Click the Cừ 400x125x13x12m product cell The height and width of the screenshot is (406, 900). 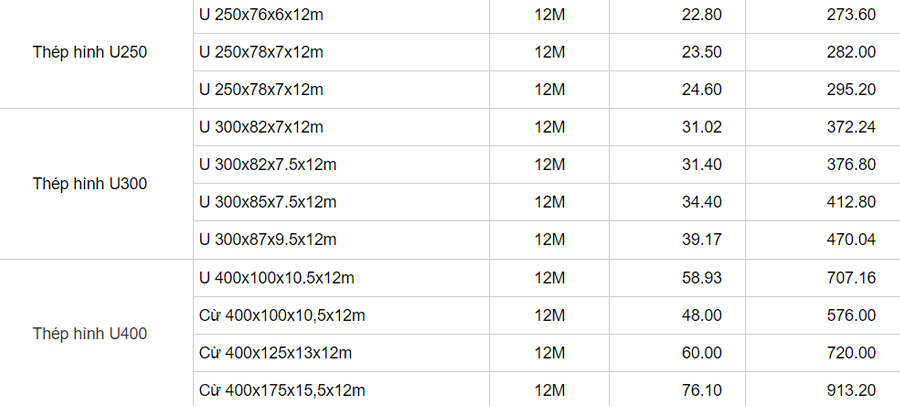[275, 353]
